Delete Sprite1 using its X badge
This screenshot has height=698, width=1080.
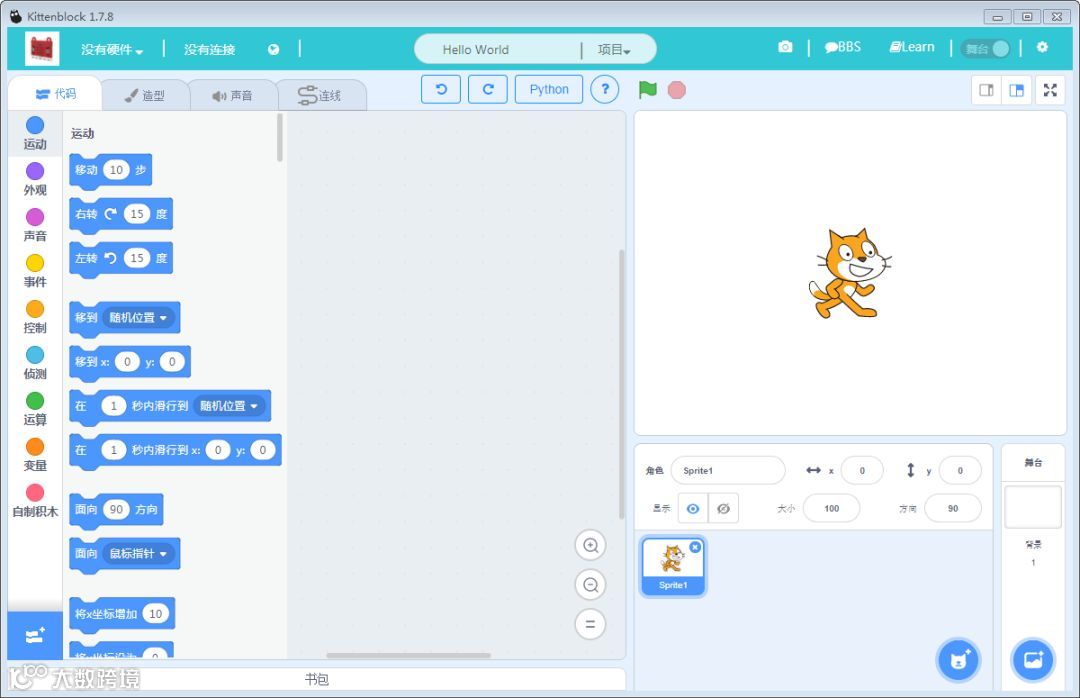pyautogui.click(x=696, y=547)
